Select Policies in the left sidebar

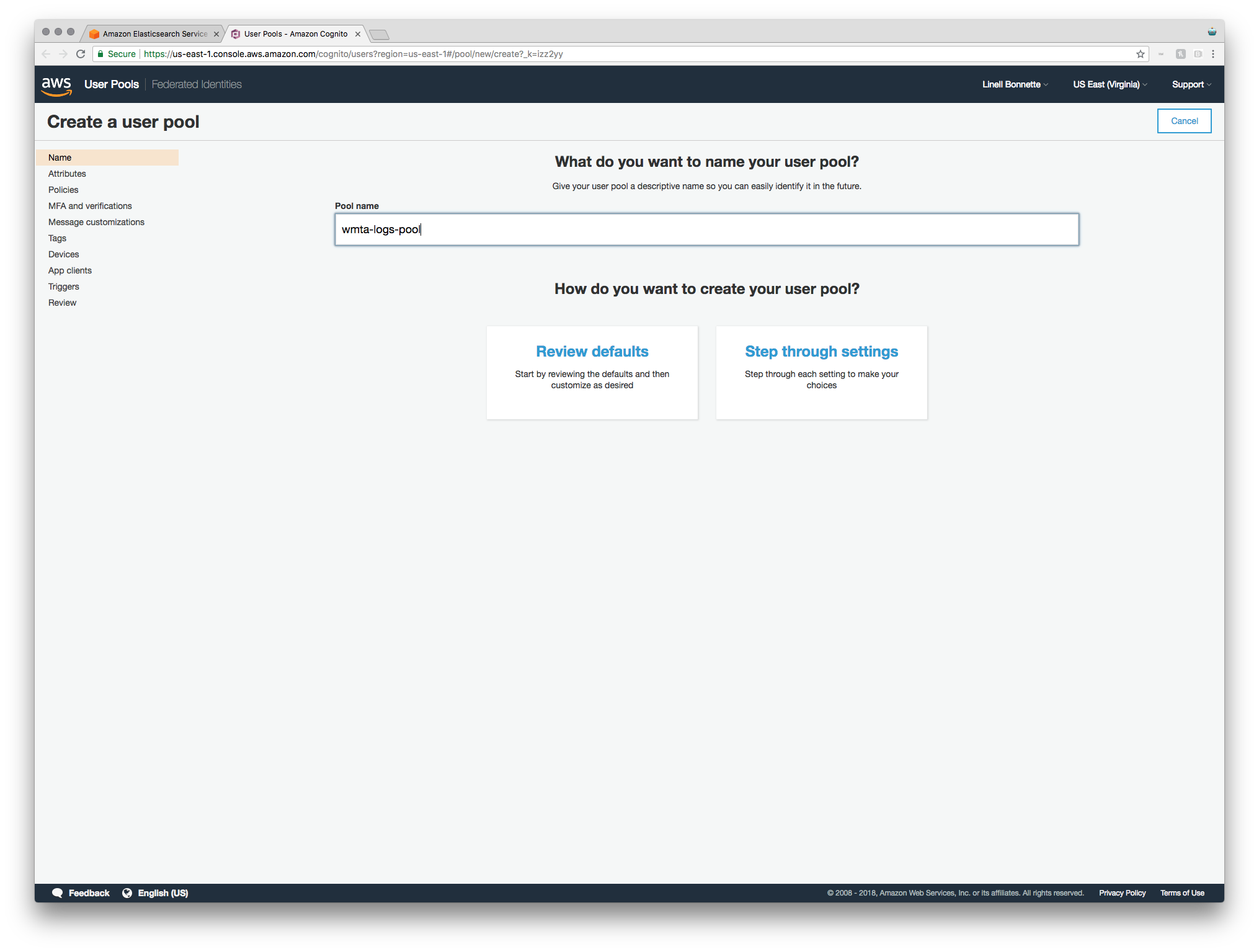(x=63, y=190)
